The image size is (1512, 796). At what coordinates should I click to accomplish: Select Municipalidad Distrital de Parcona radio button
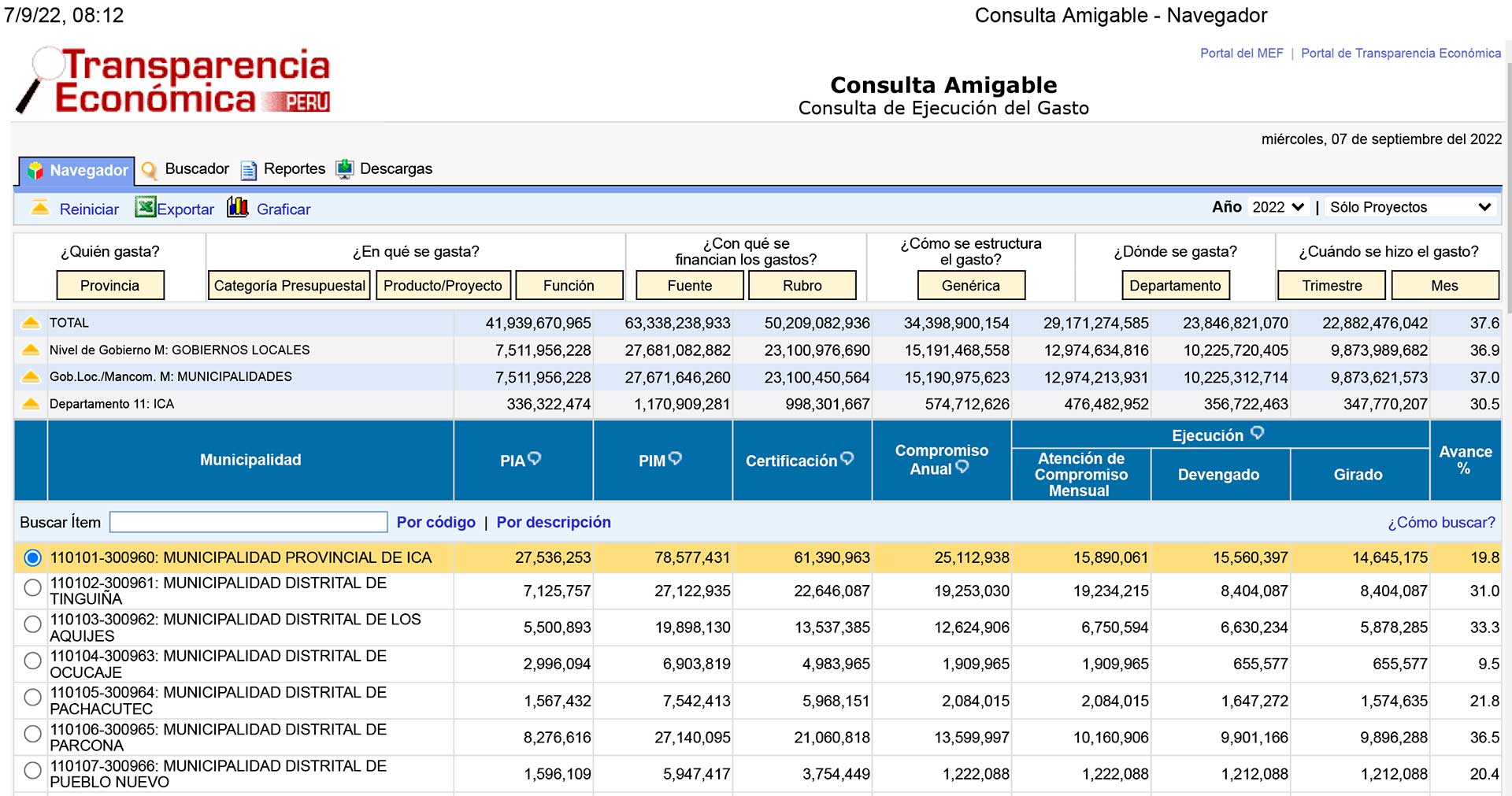tap(32, 735)
